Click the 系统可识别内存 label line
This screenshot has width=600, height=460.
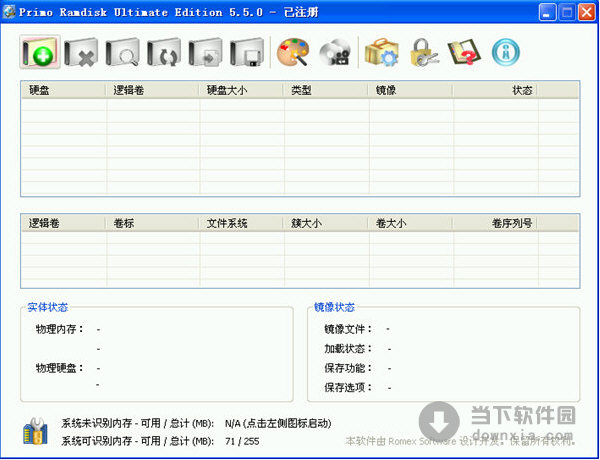click(x=137, y=441)
